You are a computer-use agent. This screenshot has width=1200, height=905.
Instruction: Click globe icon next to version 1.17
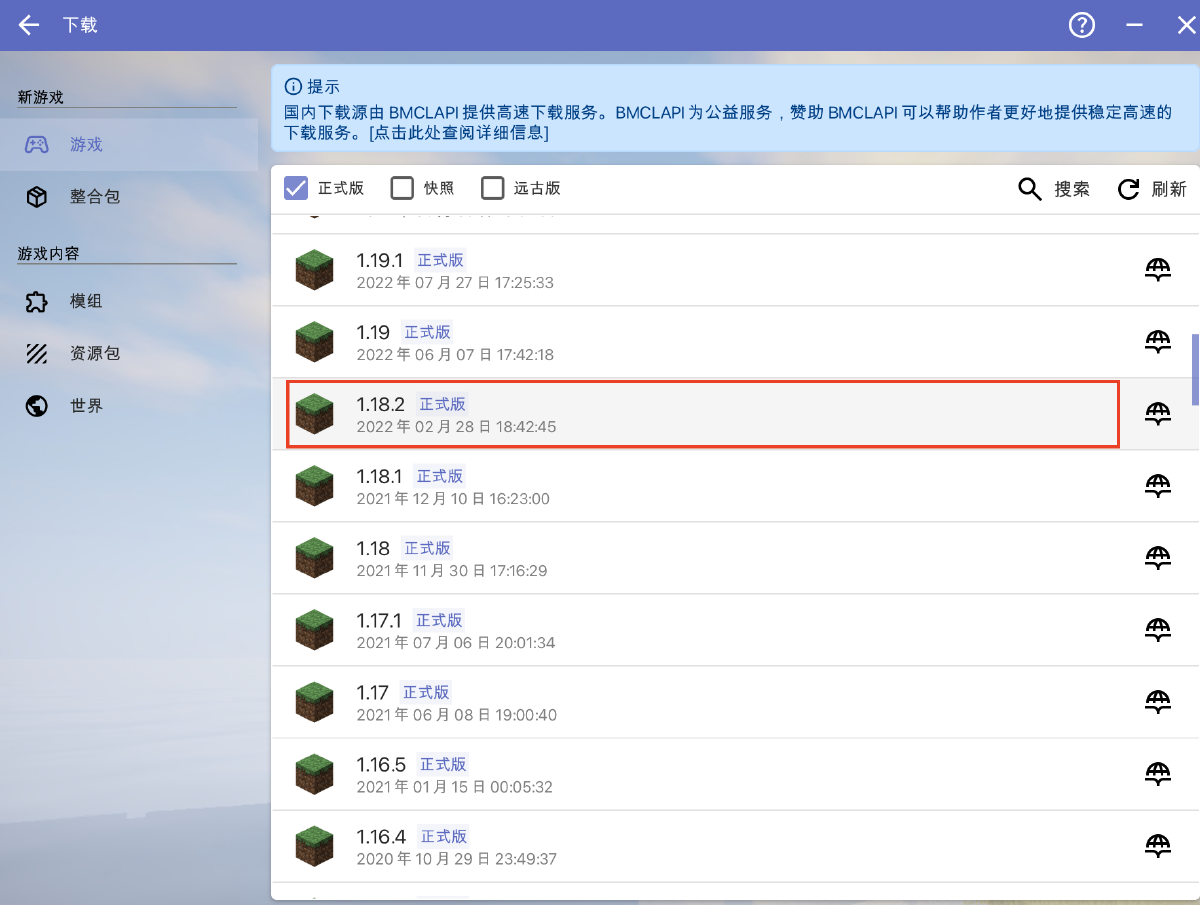click(1157, 702)
